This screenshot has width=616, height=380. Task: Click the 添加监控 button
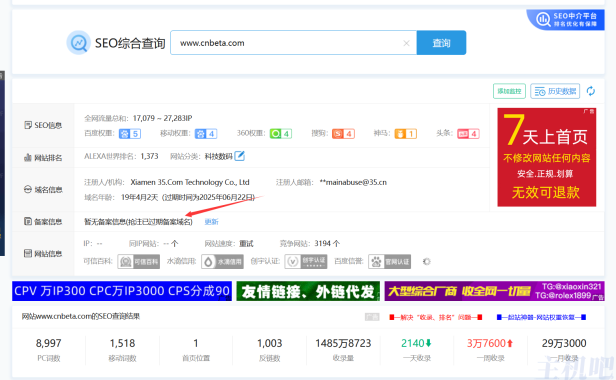tap(509, 91)
